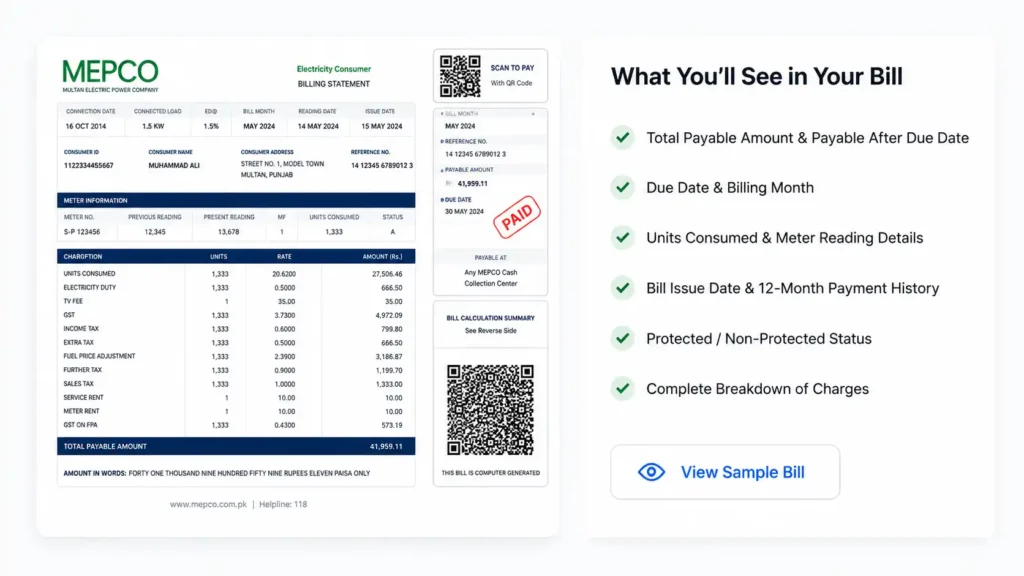Click the FURTHER TAX charge row
Image resolution: width=1024 pixels, height=576 pixels.
pyautogui.click(x=236, y=370)
